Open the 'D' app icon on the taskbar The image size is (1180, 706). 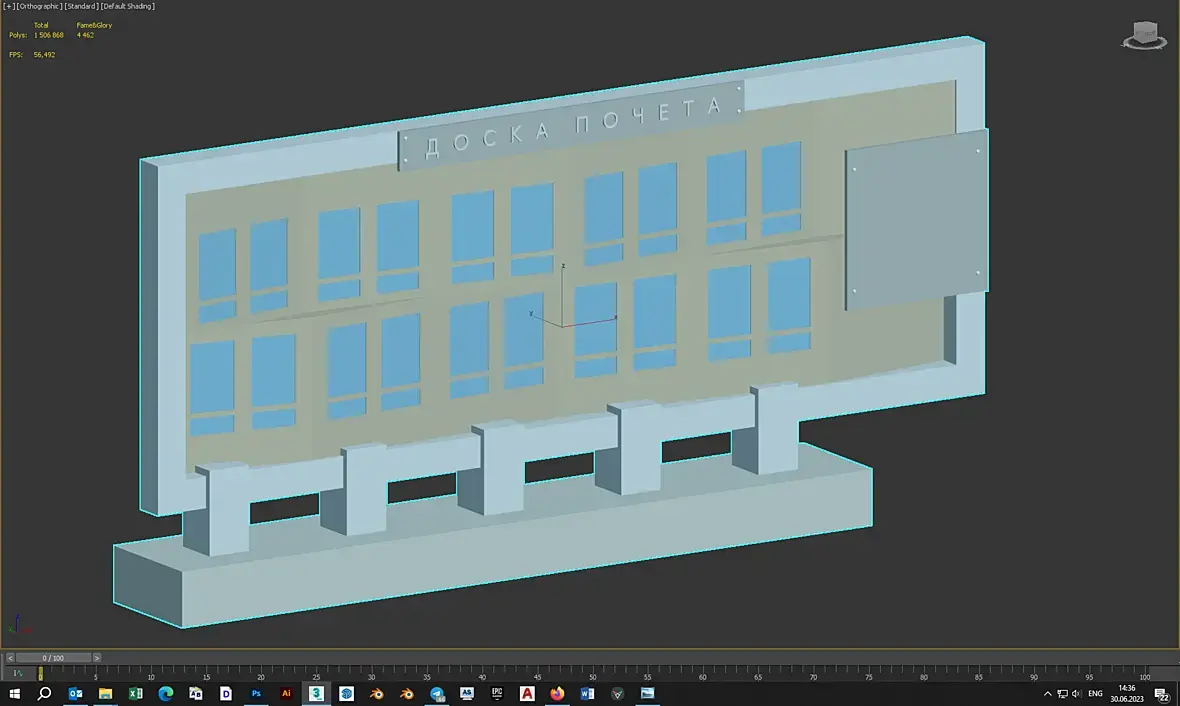[226, 693]
